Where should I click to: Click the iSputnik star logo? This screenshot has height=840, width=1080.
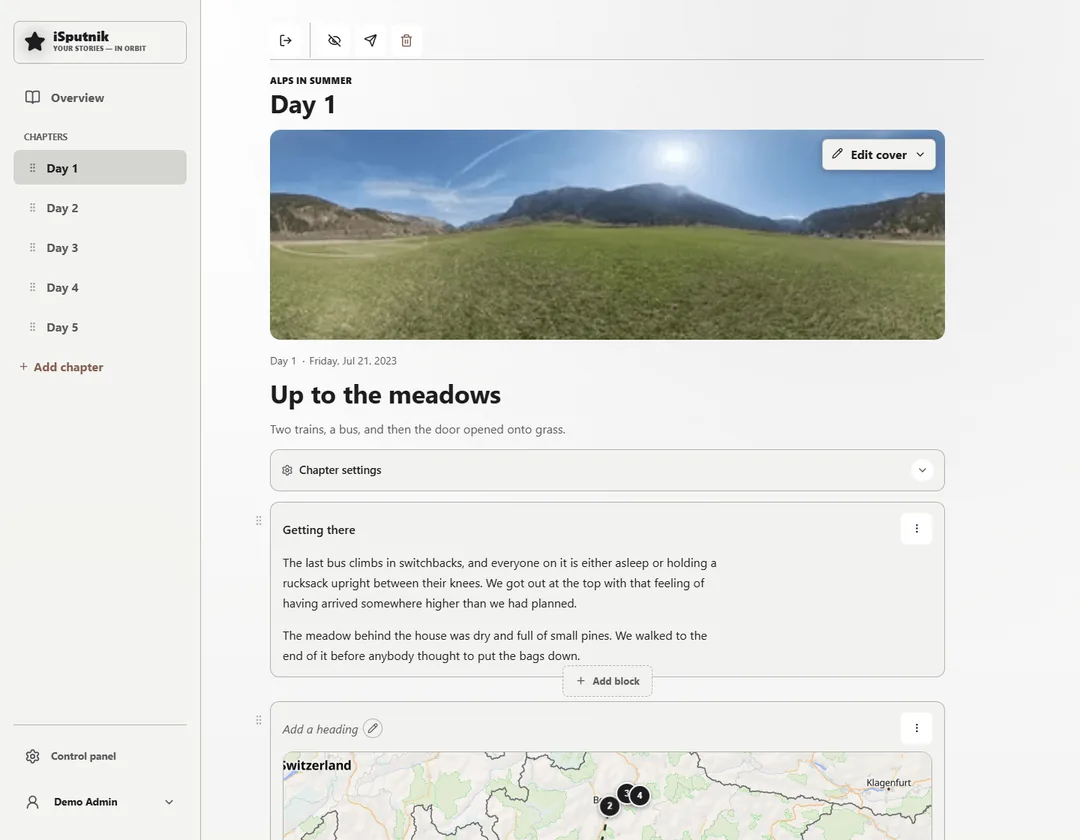[x=34, y=42]
